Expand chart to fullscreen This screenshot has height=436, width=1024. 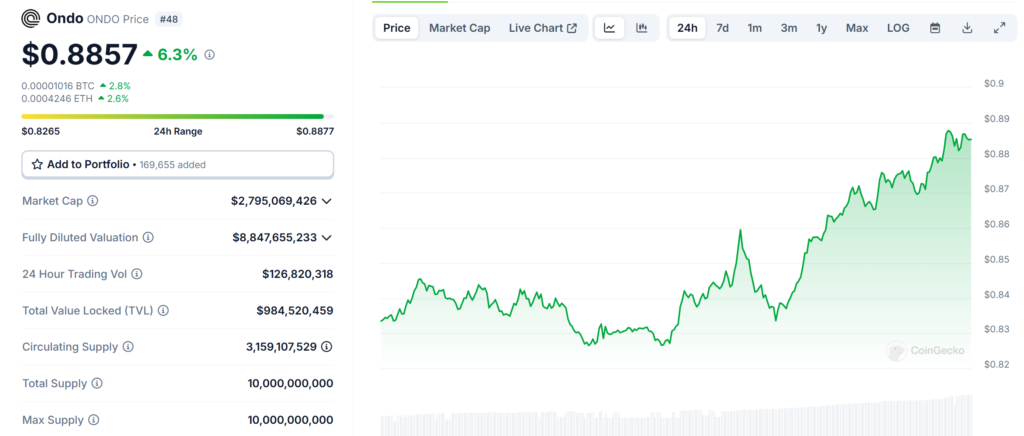click(999, 28)
